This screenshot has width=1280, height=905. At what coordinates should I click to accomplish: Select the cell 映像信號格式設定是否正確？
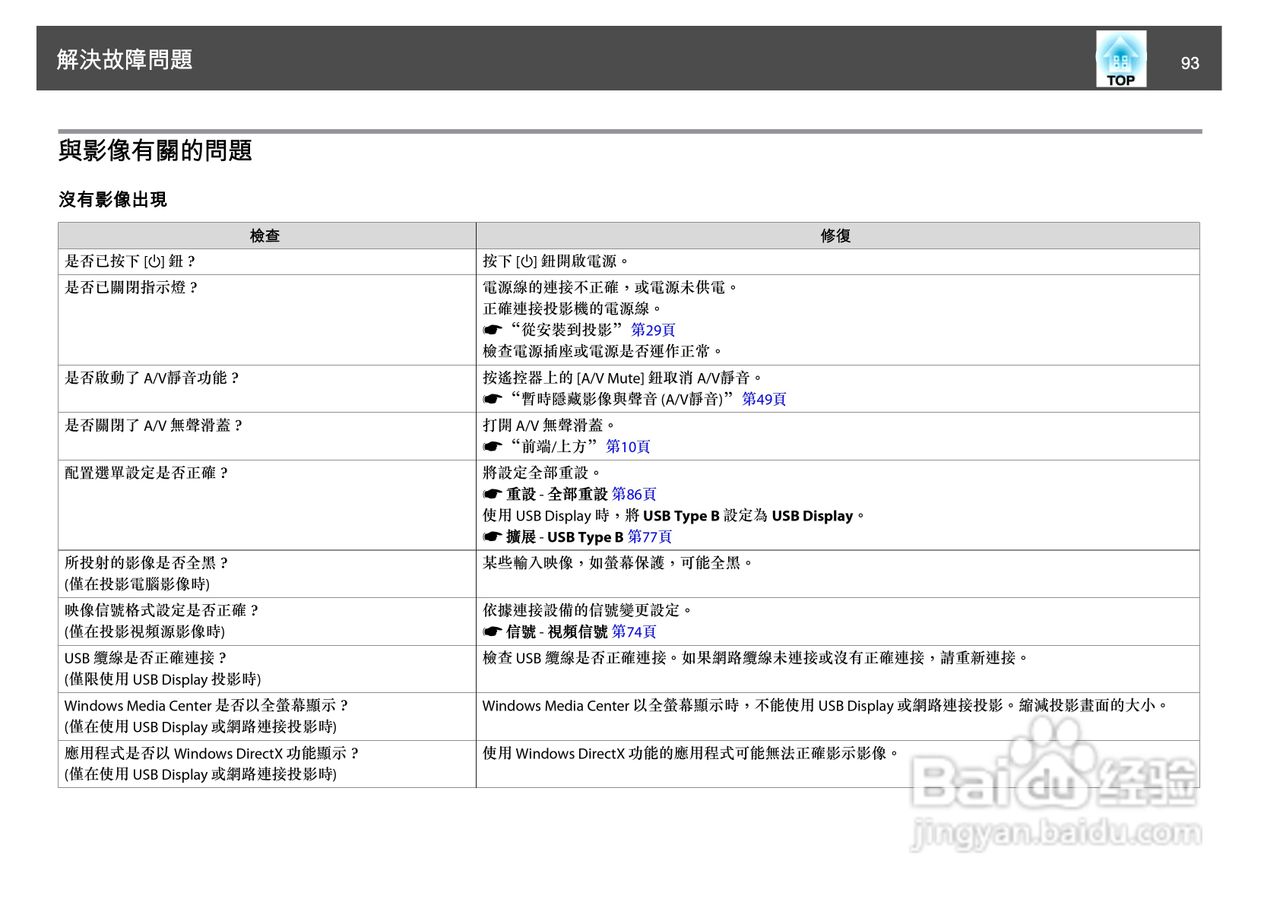[x=266, y=621]
